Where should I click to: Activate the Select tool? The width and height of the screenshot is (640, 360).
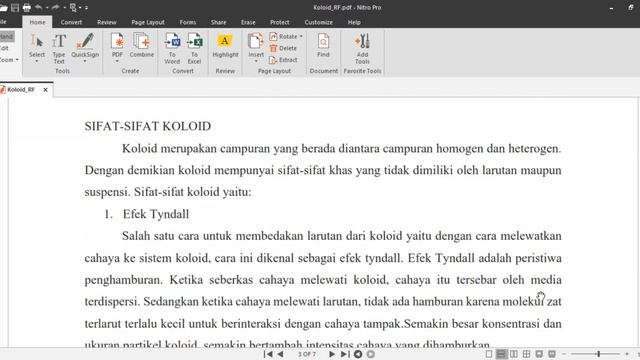coord(37,45)
